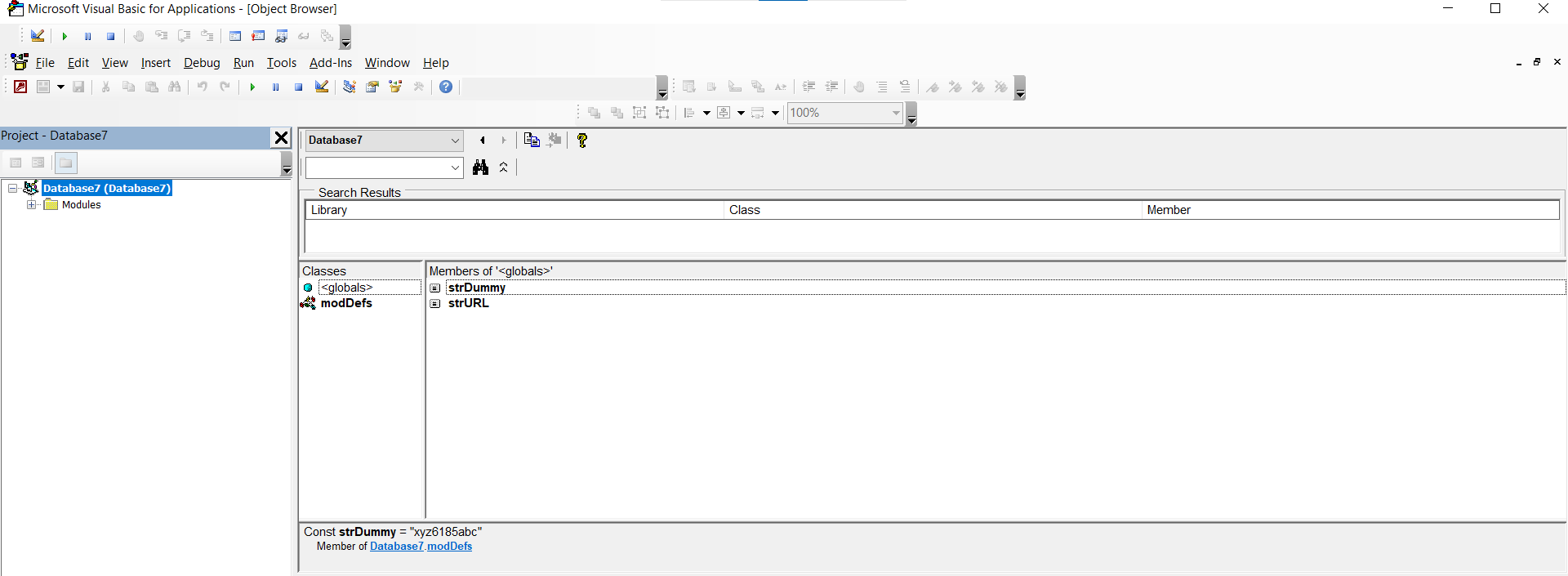The width and height of the screenshot is (1568, 576).
Task: Click the modDefs module icon in the Classes list
Action: (308, 303)
